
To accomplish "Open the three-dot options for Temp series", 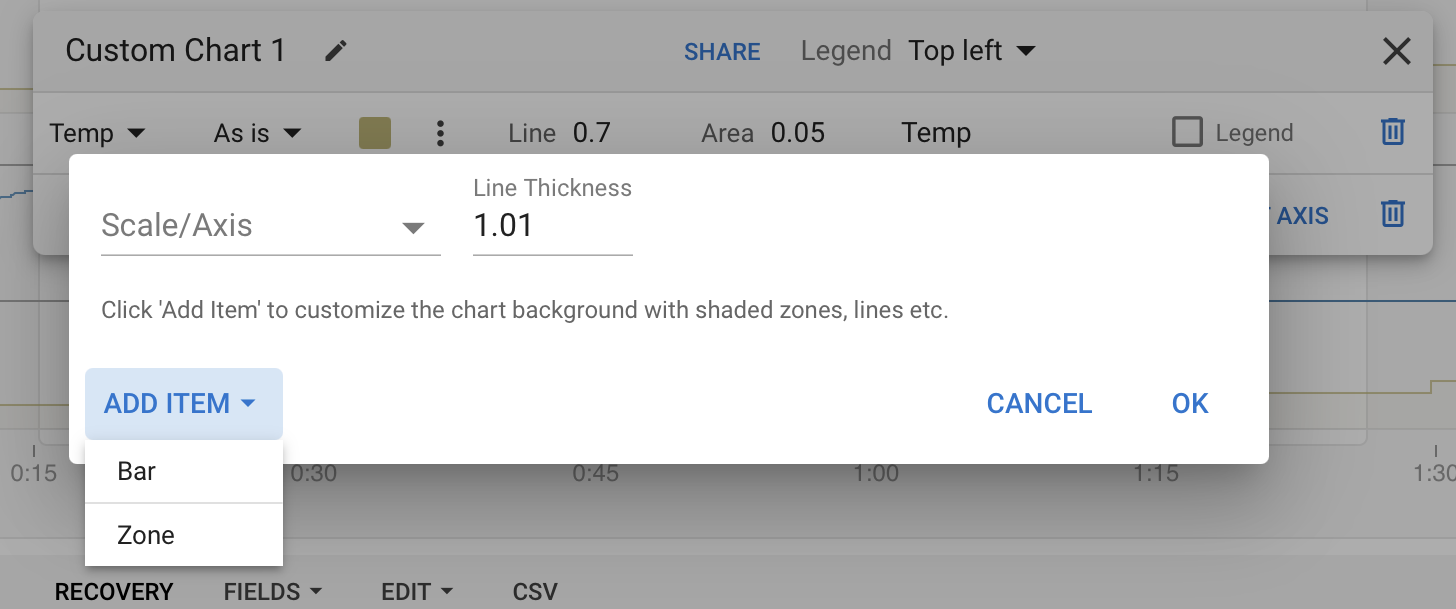I will (440, 133).
